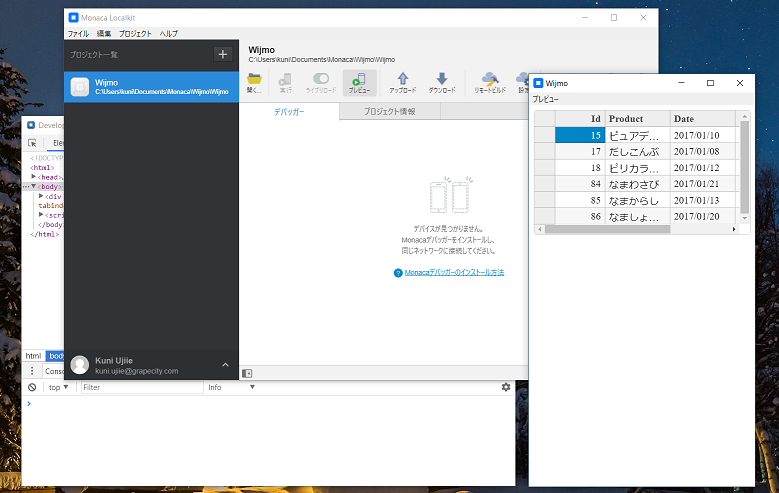Click grid scroll down arrow

[744, 218]
